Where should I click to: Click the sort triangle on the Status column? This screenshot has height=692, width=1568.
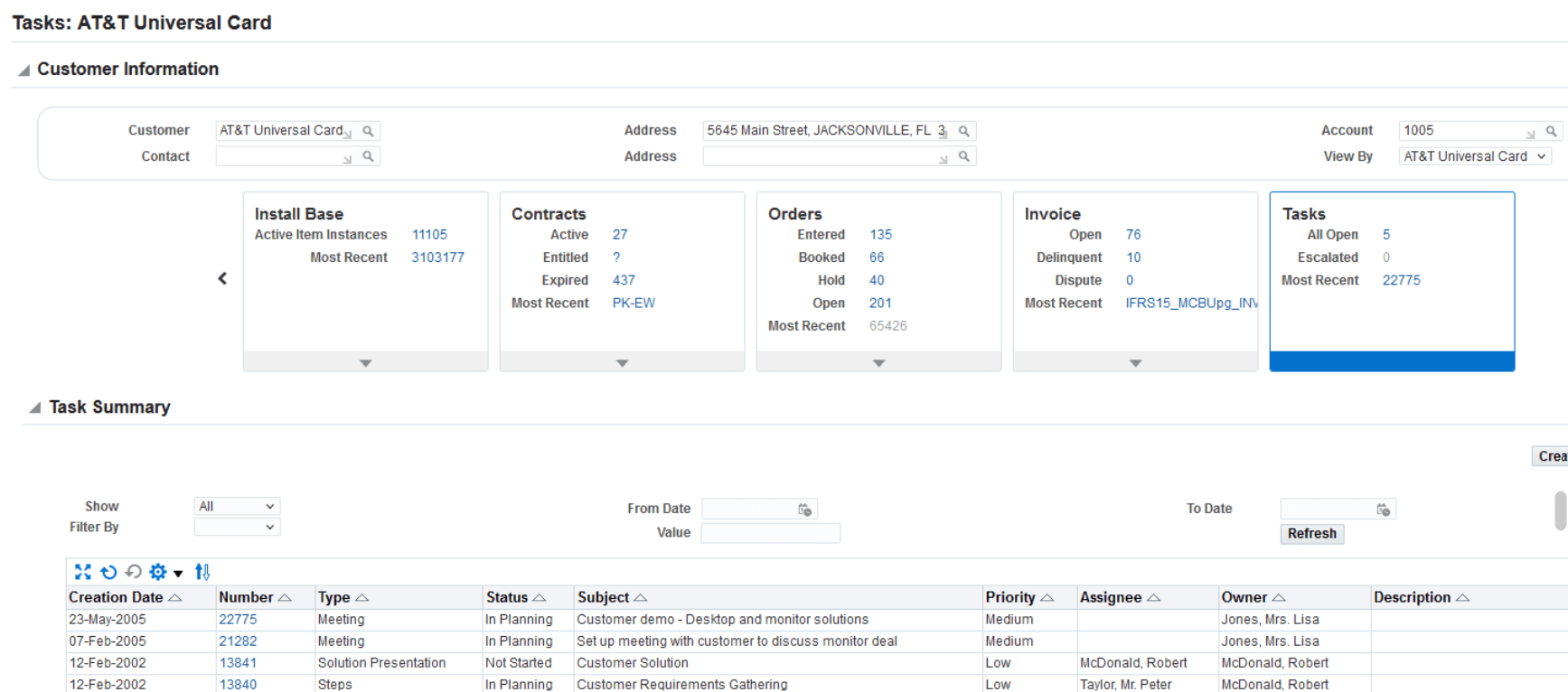point(540,598)
